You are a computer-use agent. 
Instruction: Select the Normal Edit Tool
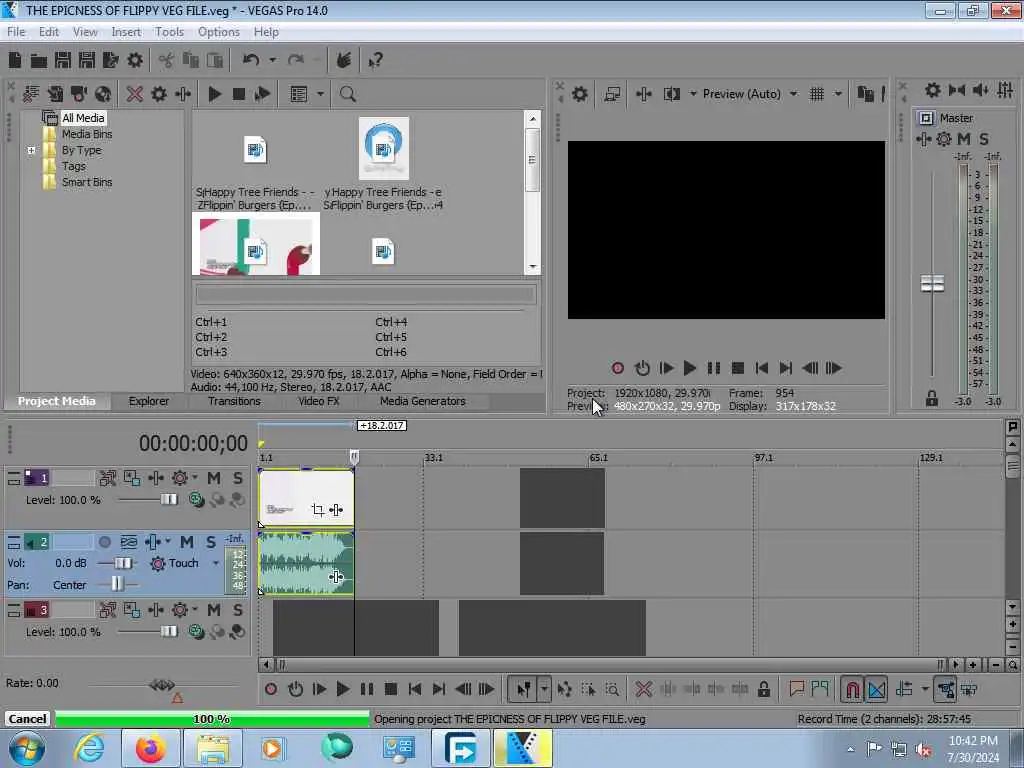point(524,689)
